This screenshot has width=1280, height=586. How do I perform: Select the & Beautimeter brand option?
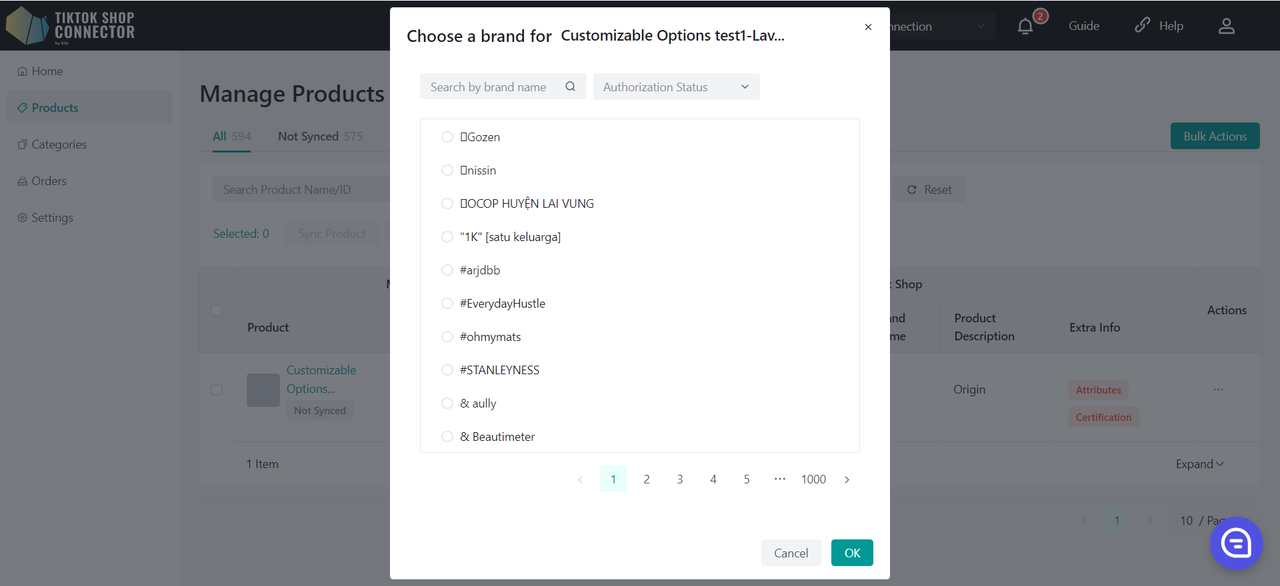point(447,437)
